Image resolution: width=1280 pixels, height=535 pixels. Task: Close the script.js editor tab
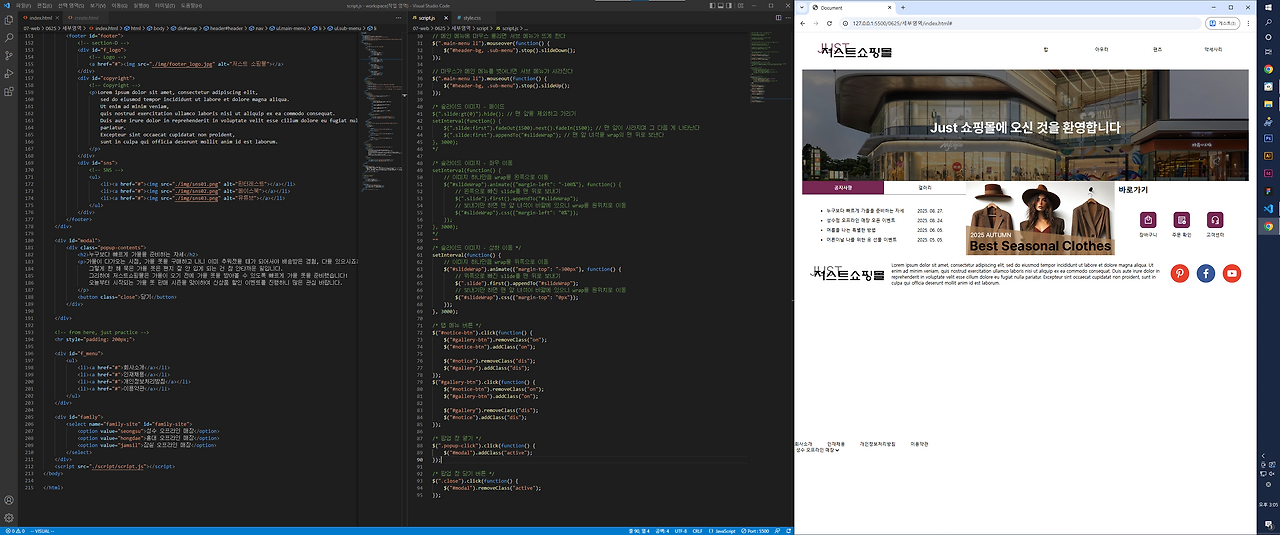coord(446,18)
